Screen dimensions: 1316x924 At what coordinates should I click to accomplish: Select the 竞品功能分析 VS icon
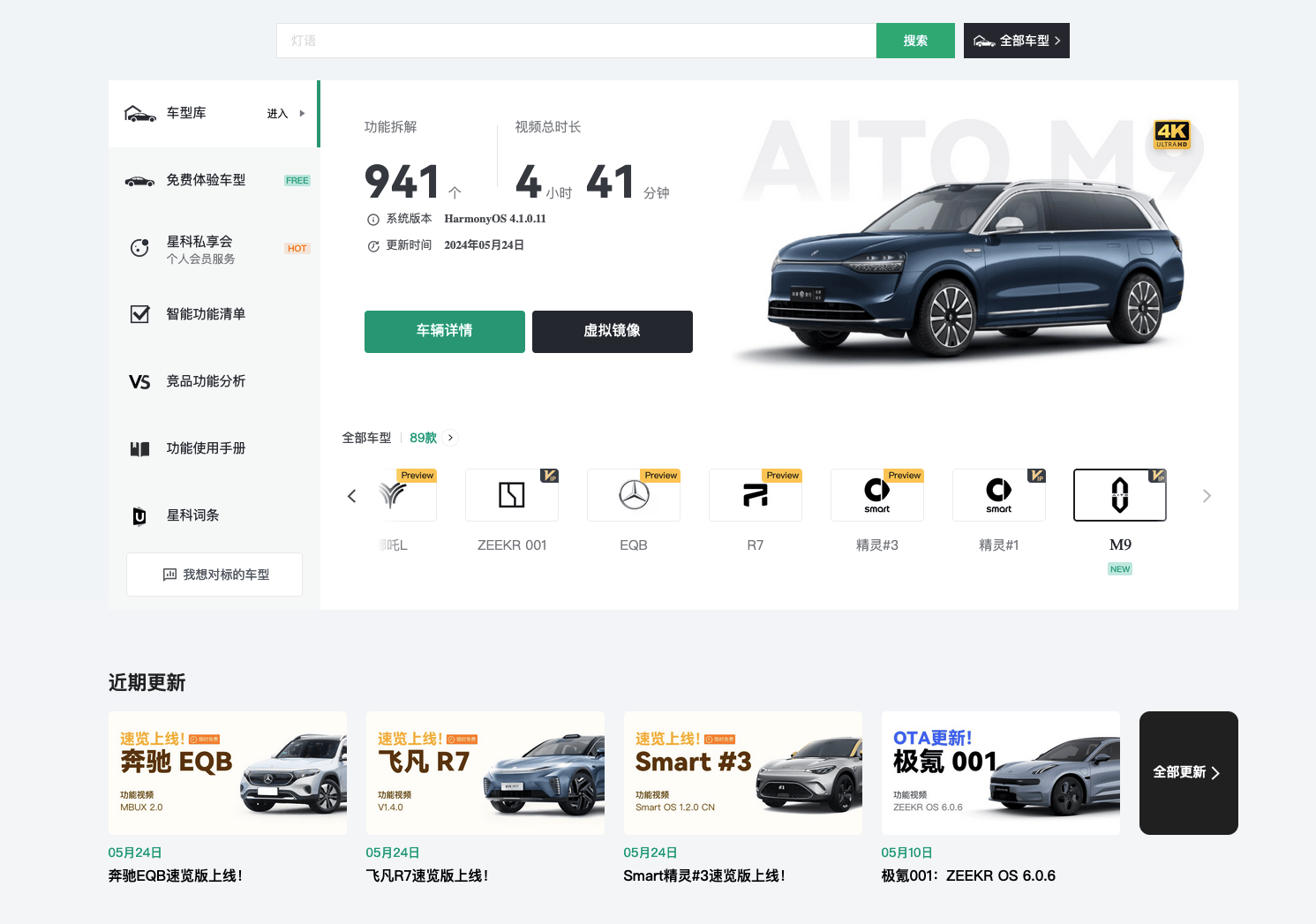tap(140, 381)
